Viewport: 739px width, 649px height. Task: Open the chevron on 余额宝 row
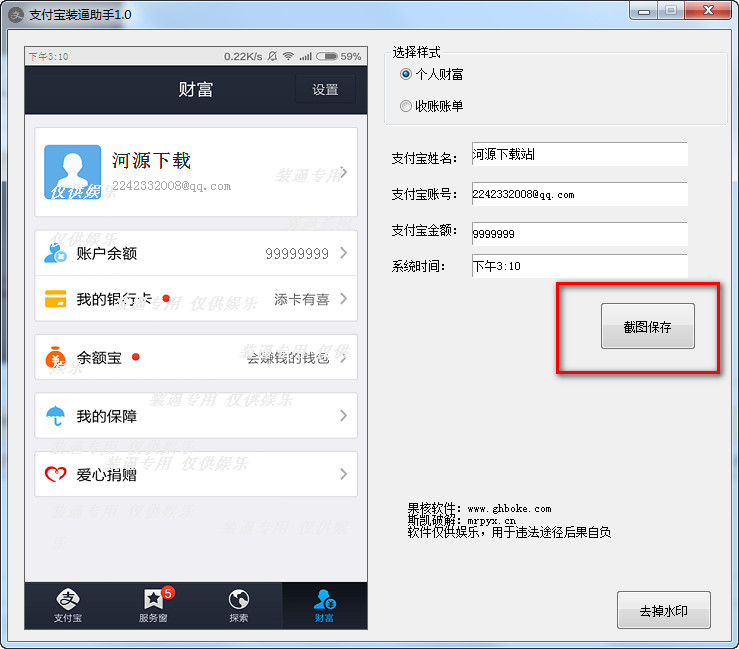pyautogui.click(x=344, y=358)
